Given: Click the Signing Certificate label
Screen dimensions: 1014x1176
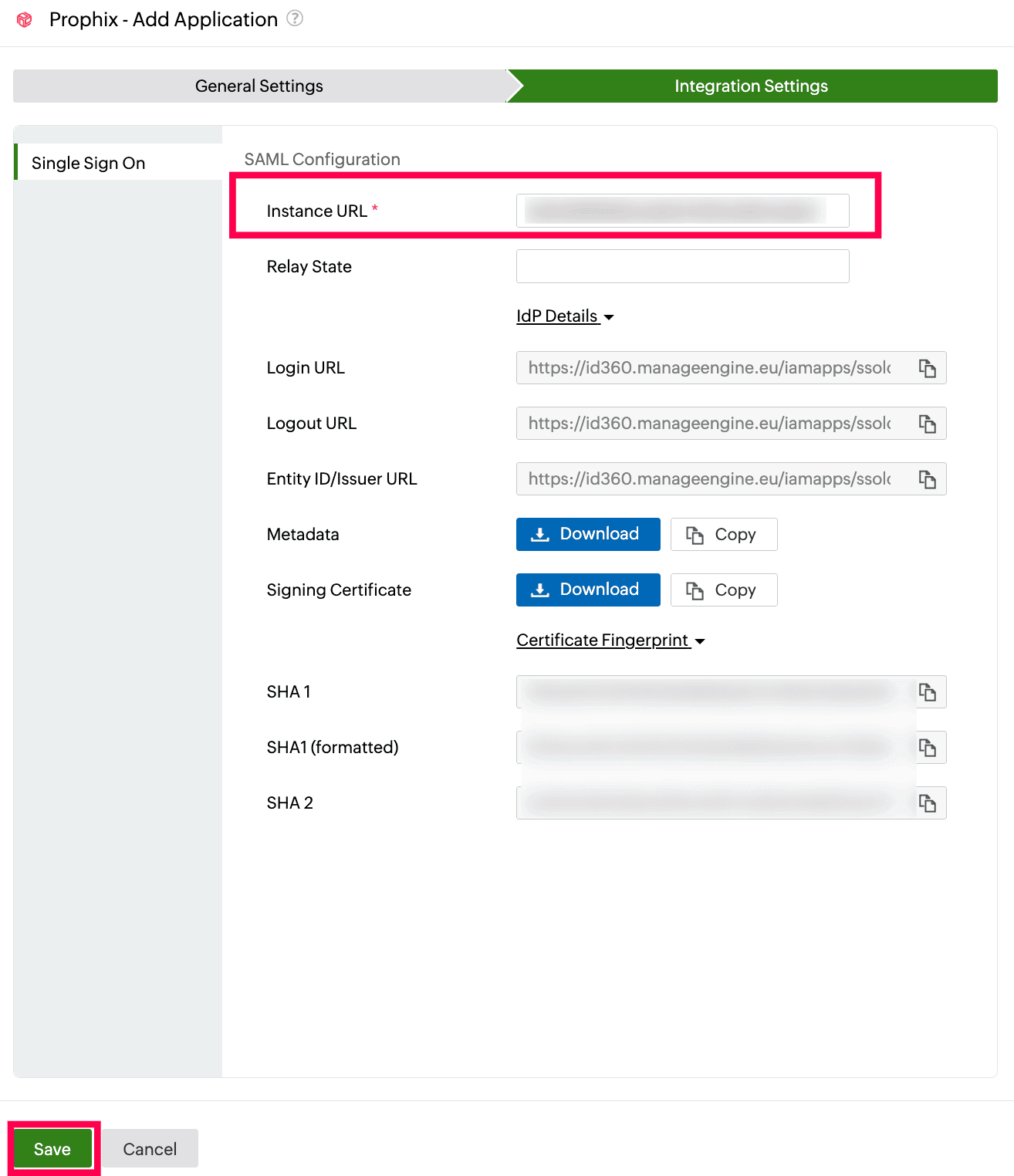Looking at the screenshot, I should 339,590.
